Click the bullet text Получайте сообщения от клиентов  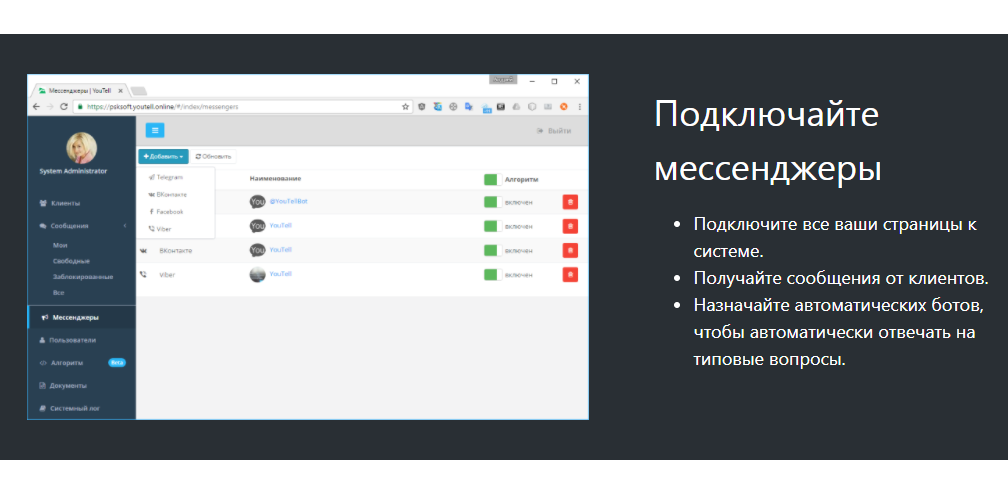[841, 278]
